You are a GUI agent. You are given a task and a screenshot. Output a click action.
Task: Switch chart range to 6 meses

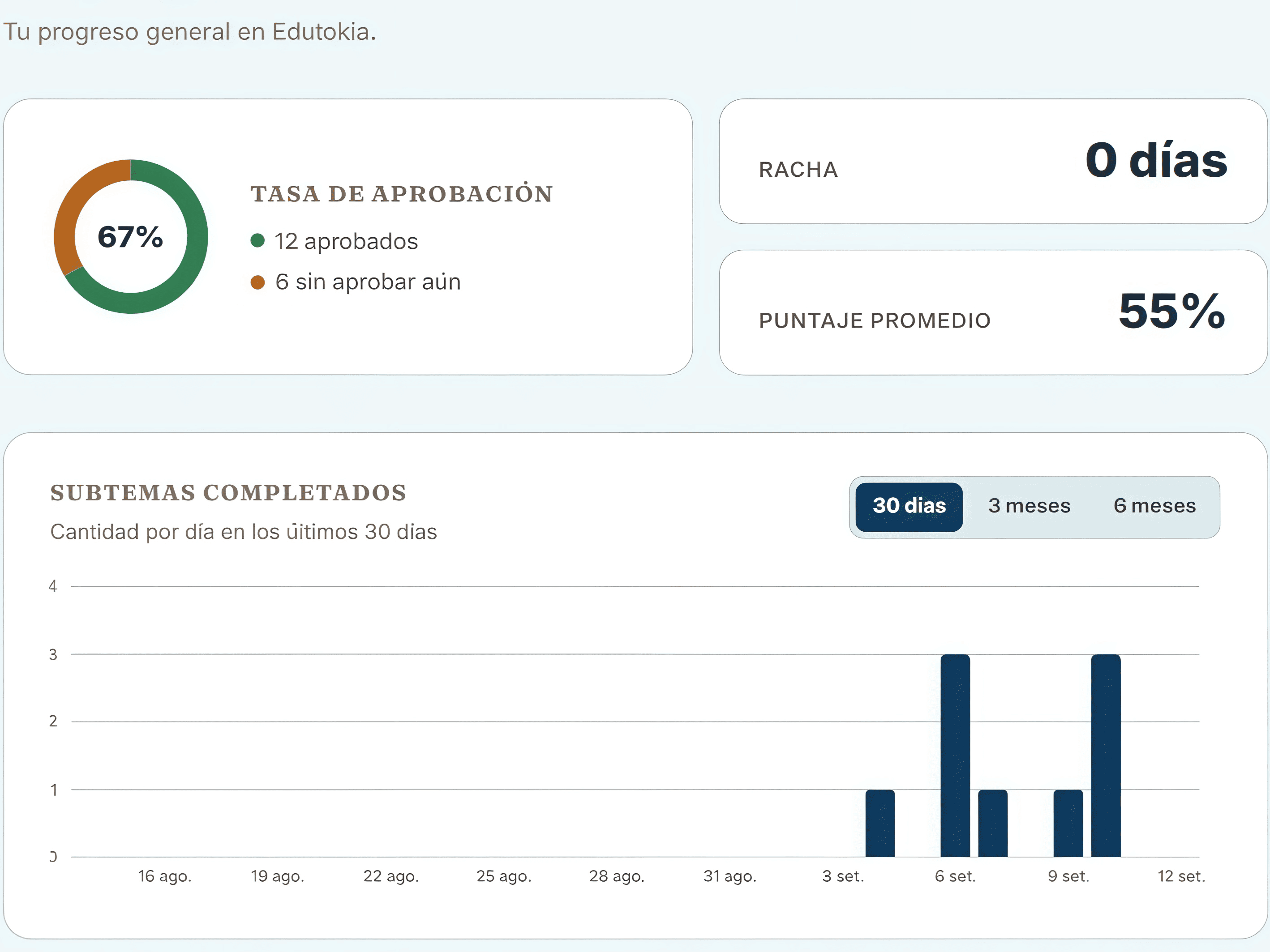[x=1154, y=506]
